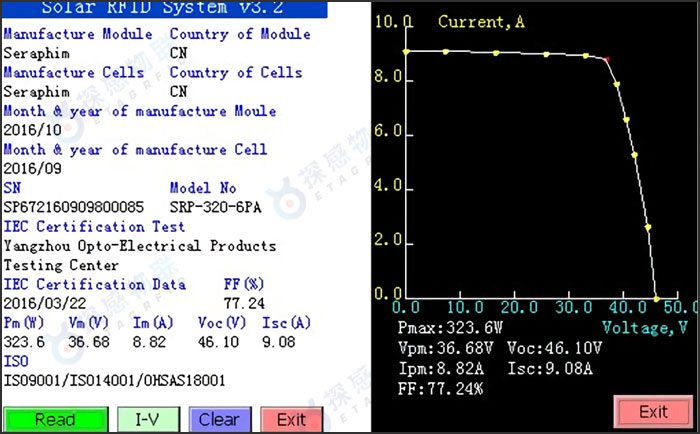Click the 40.0 tick label on voltage axis
This screenshot has height=434, width=700.
(628, 307)
